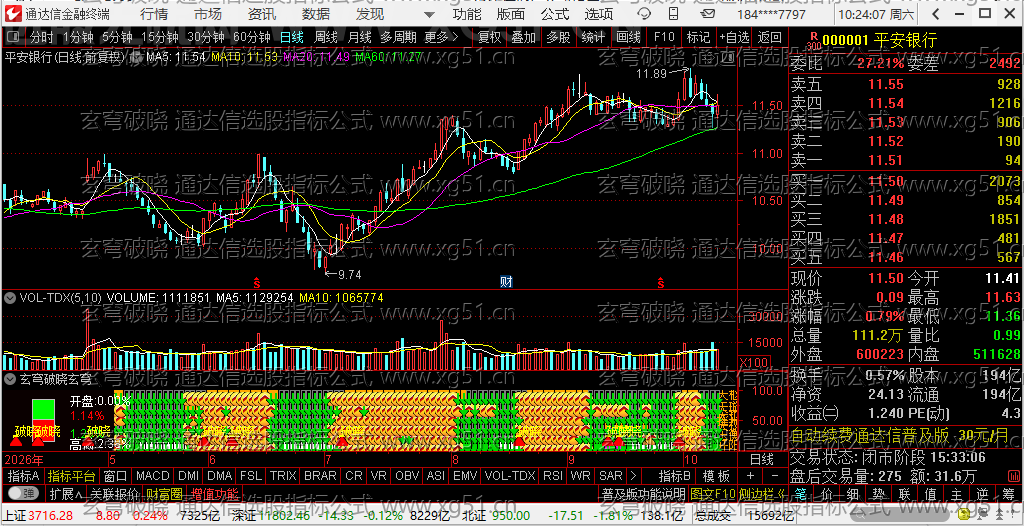The width and height of the screenshot is (1024, 526).
Task: Click the 返回 button
Action: [x=770, y=37]
